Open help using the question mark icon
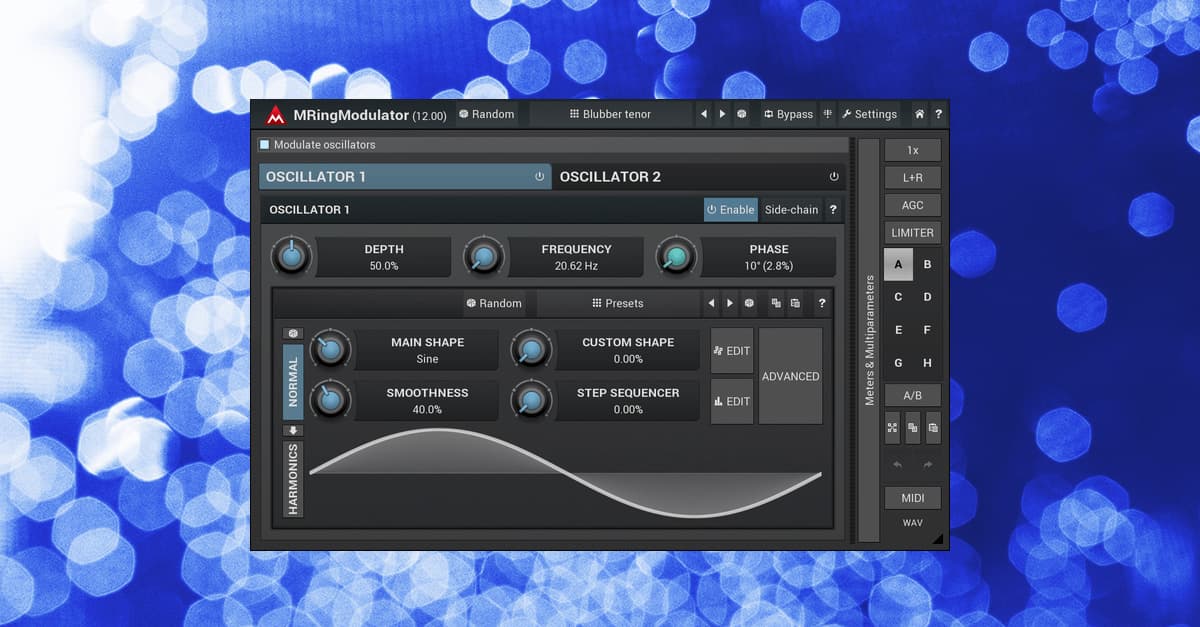Screen dimensions: 1200x627 [939, 114]
